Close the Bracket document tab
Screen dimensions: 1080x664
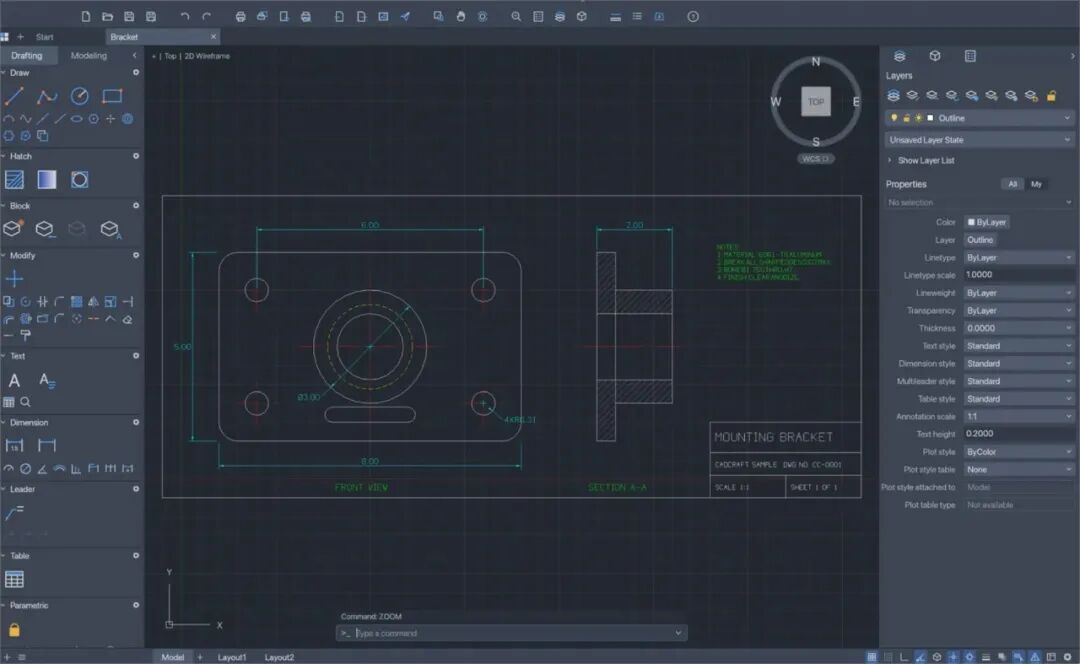click(x=214, y=37)
